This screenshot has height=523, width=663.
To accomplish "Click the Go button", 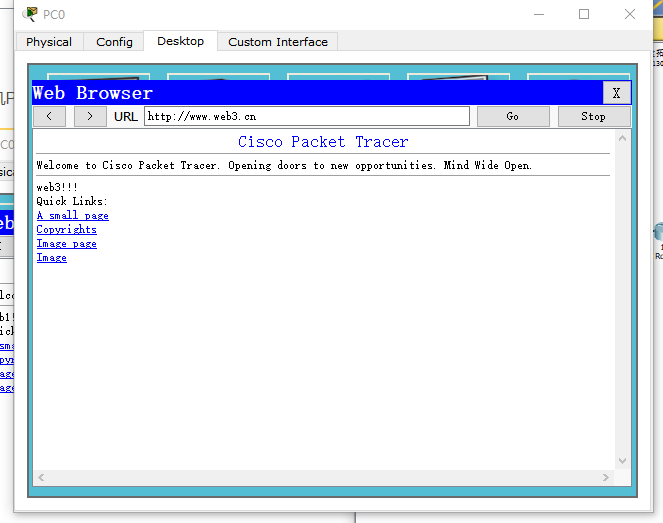I will click(513, 116).
